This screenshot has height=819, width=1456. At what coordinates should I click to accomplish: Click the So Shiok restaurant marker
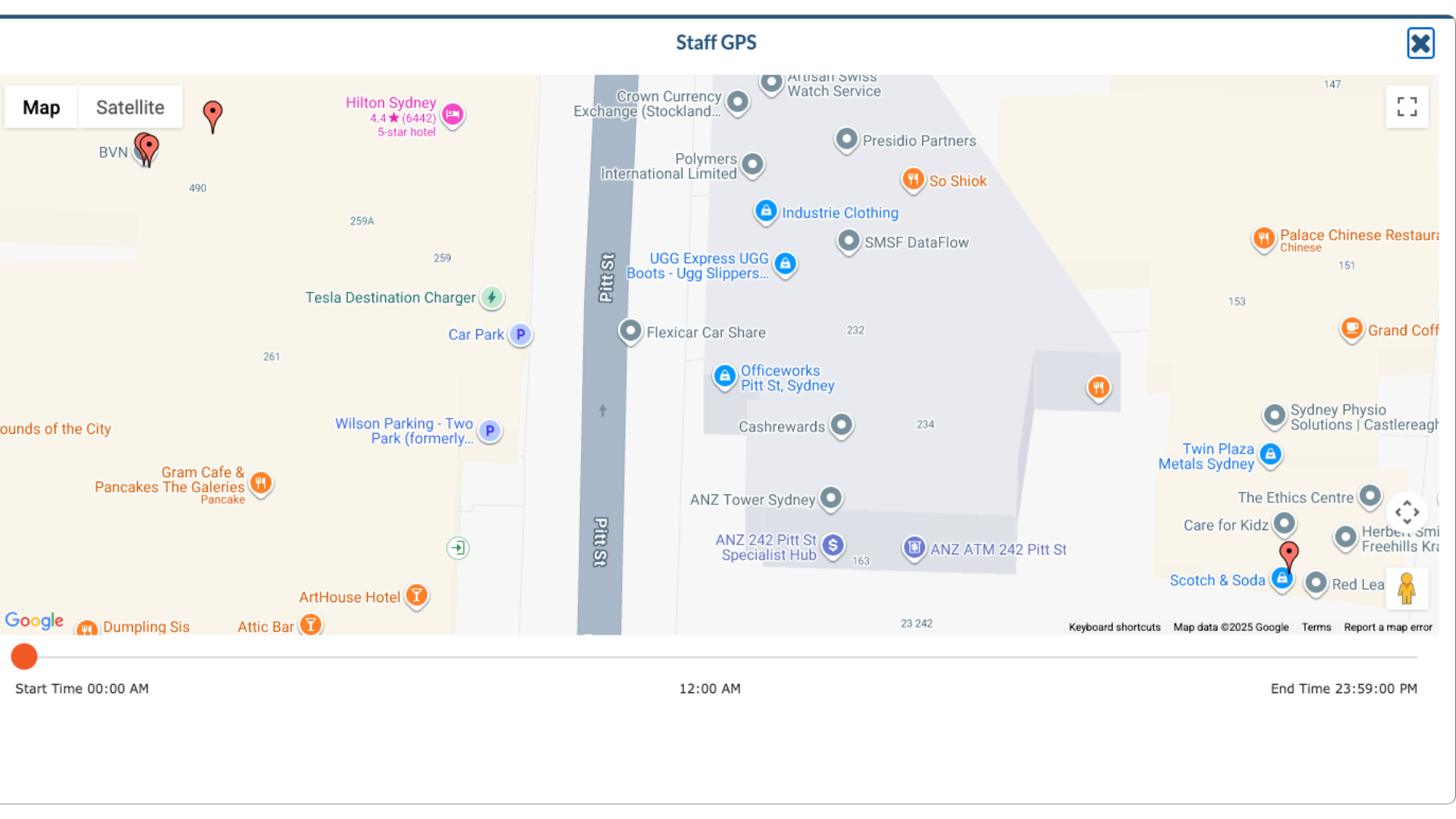pos(913,180)
